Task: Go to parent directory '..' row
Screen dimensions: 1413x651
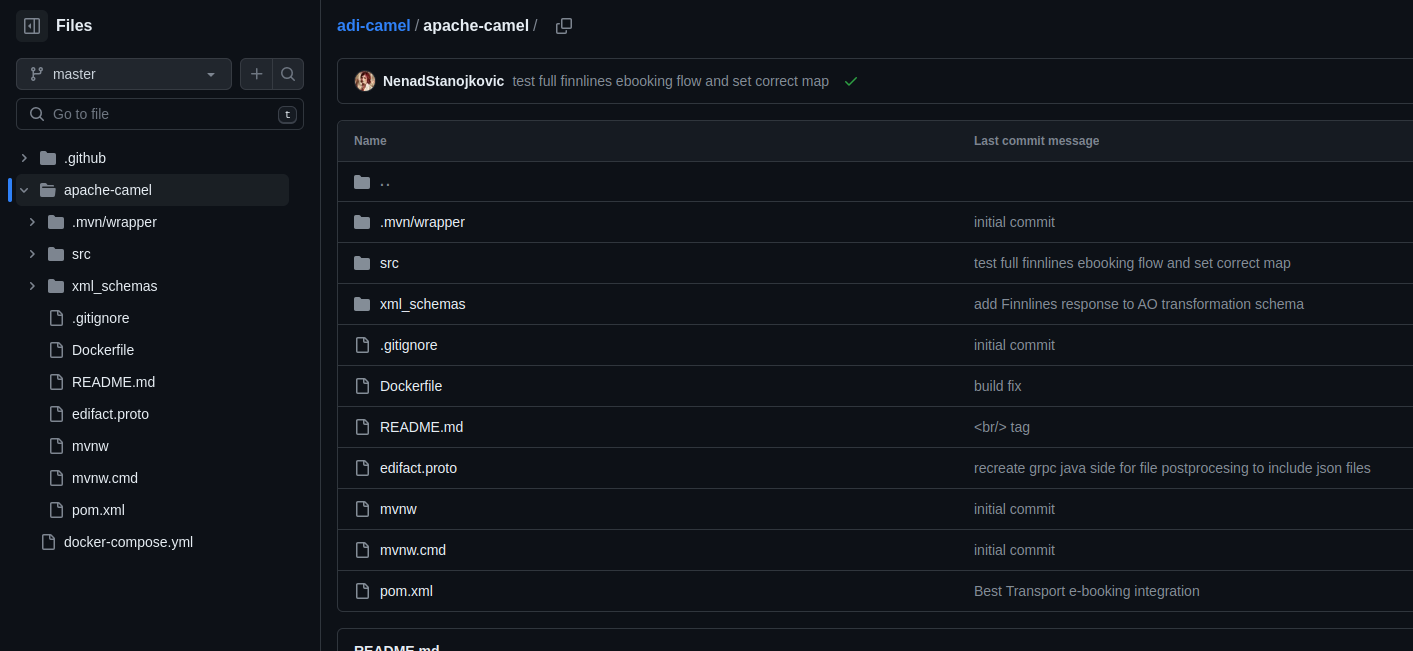Action: pyautogui.click(x=385, y=182)
